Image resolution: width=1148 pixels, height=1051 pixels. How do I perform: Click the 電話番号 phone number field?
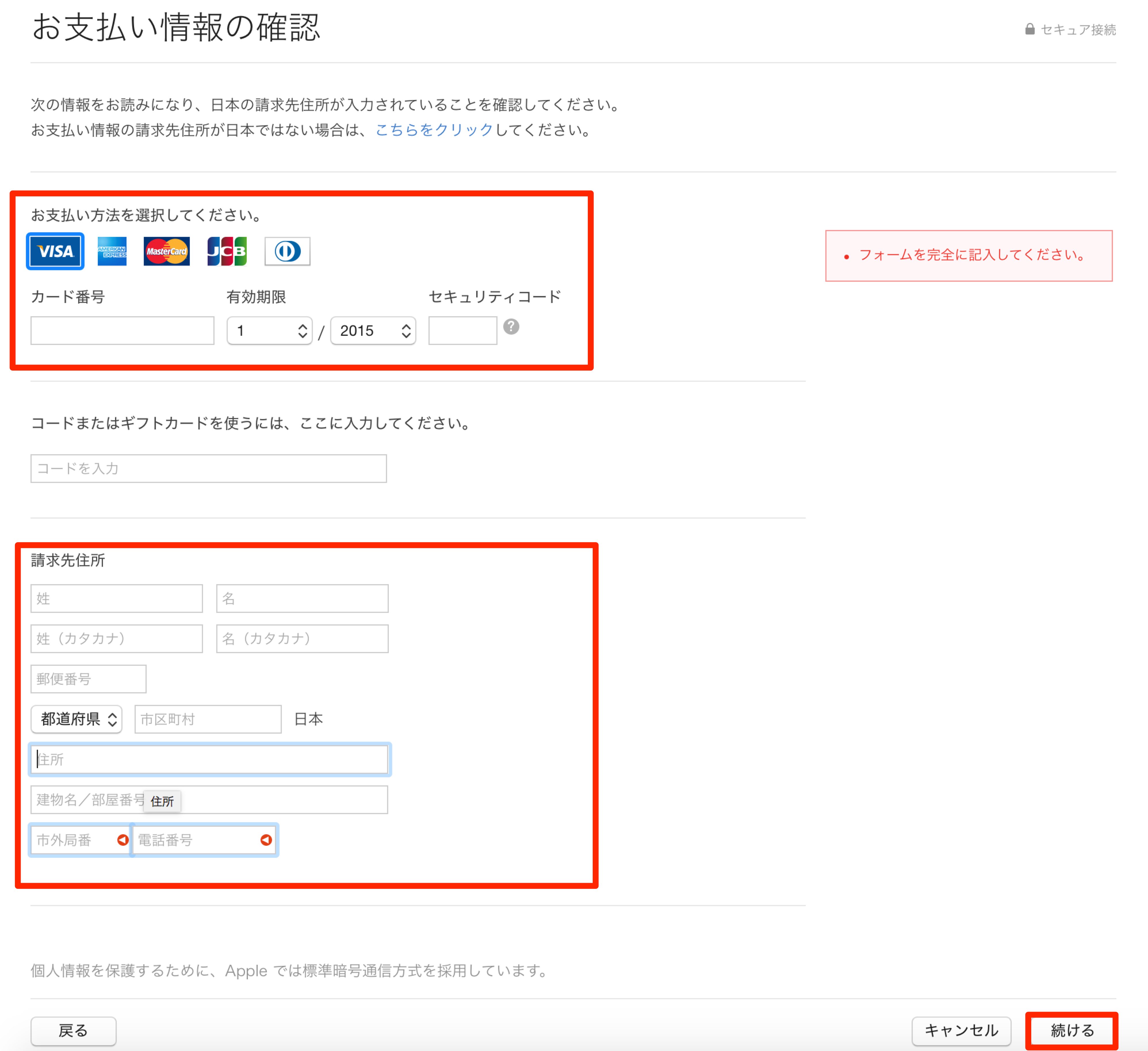[x=204, y=840]
